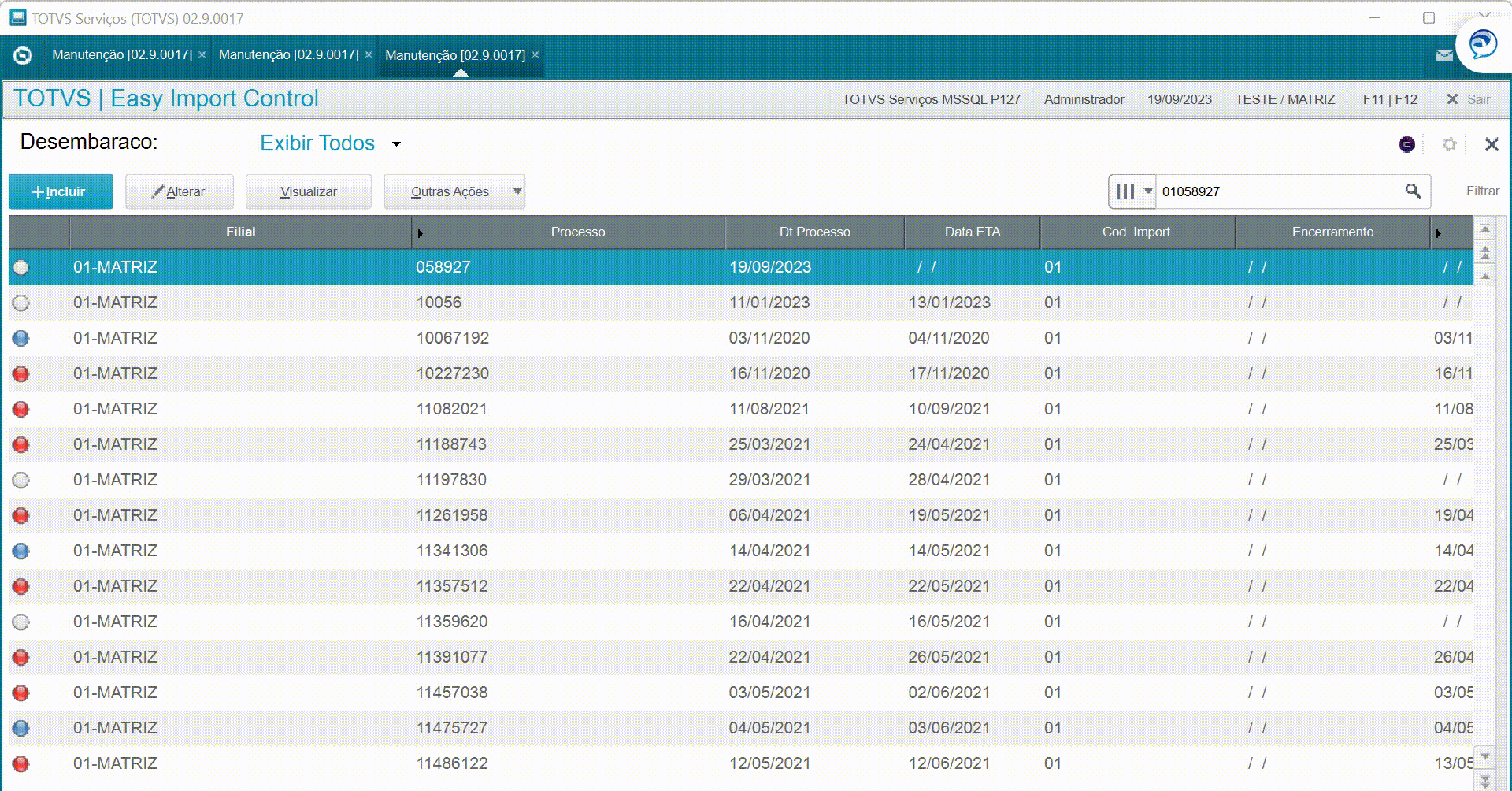Click red status dot for process 11357512
Image resolution: width=1512 pixels, height=791 pixels.
click(x=21, y=586)
